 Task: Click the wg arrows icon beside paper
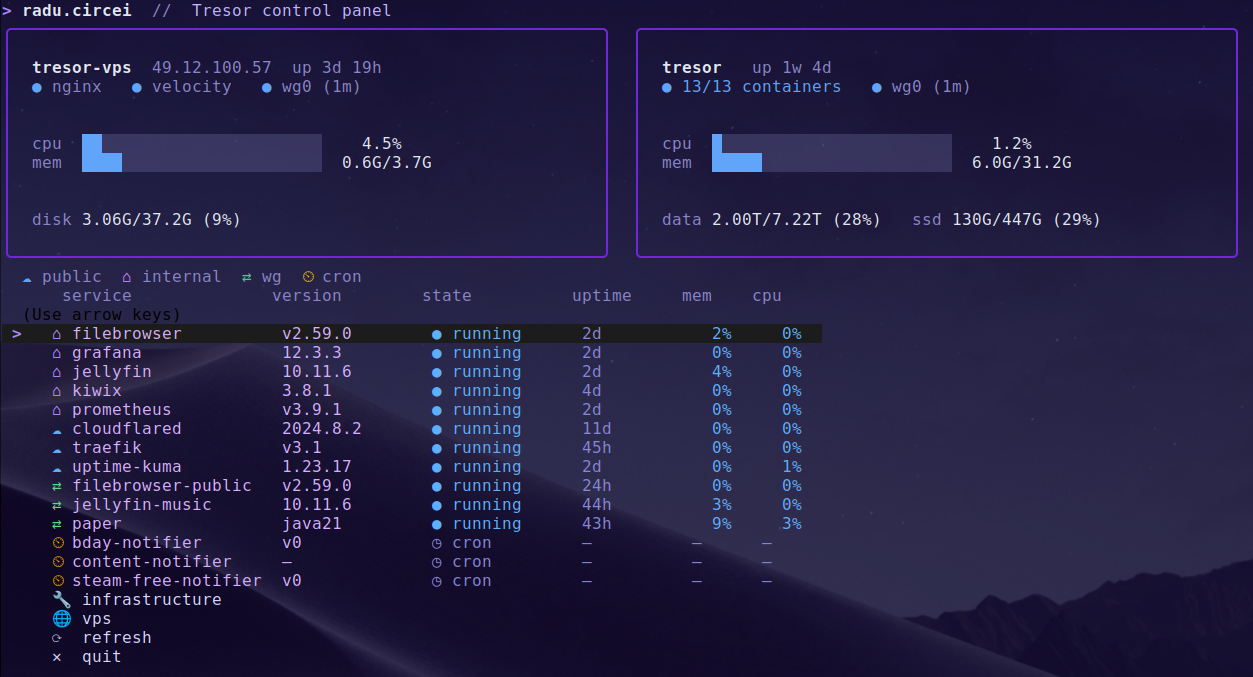click(56, 523)
